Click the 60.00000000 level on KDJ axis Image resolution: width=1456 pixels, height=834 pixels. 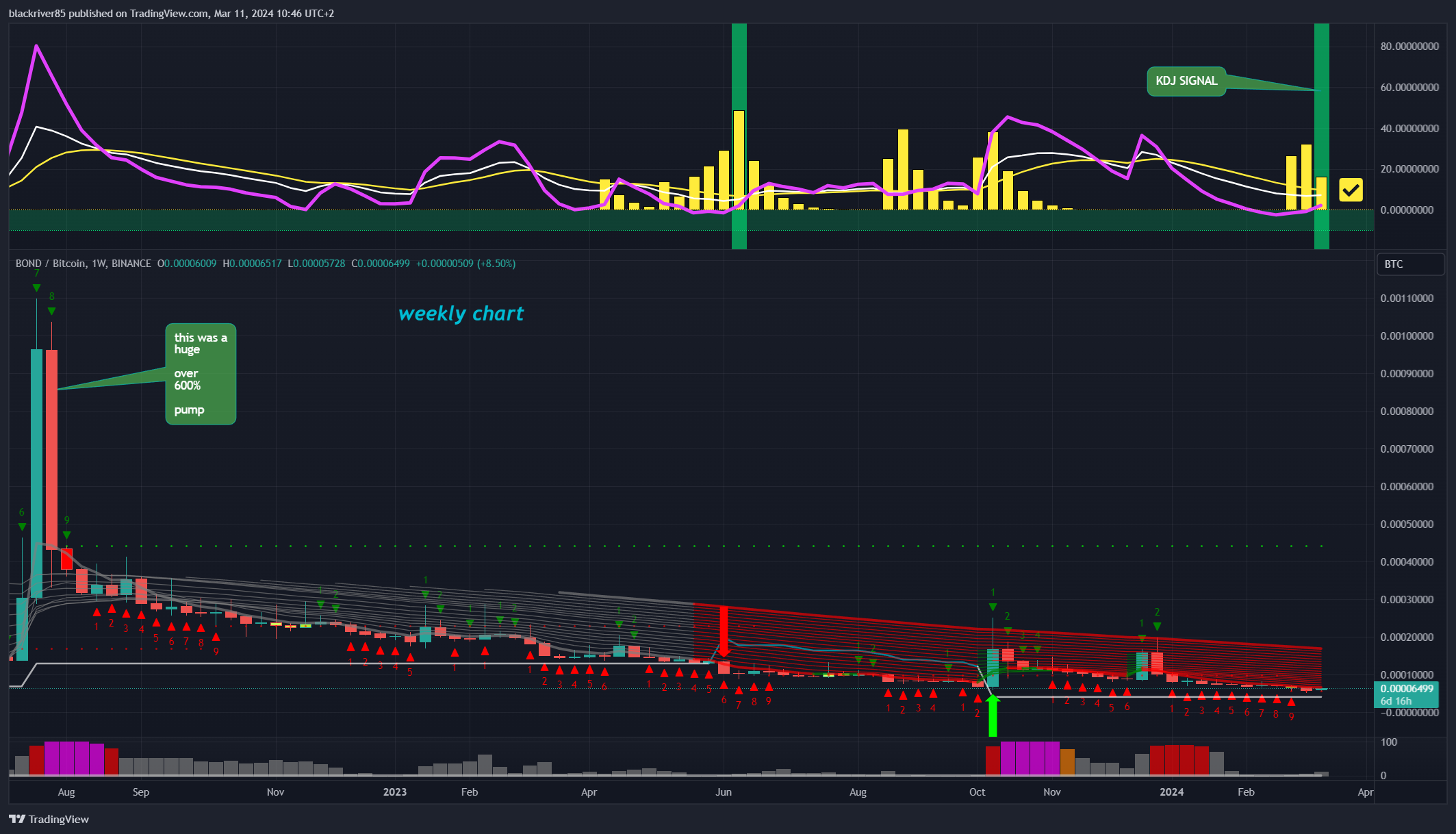(1409, 88)
